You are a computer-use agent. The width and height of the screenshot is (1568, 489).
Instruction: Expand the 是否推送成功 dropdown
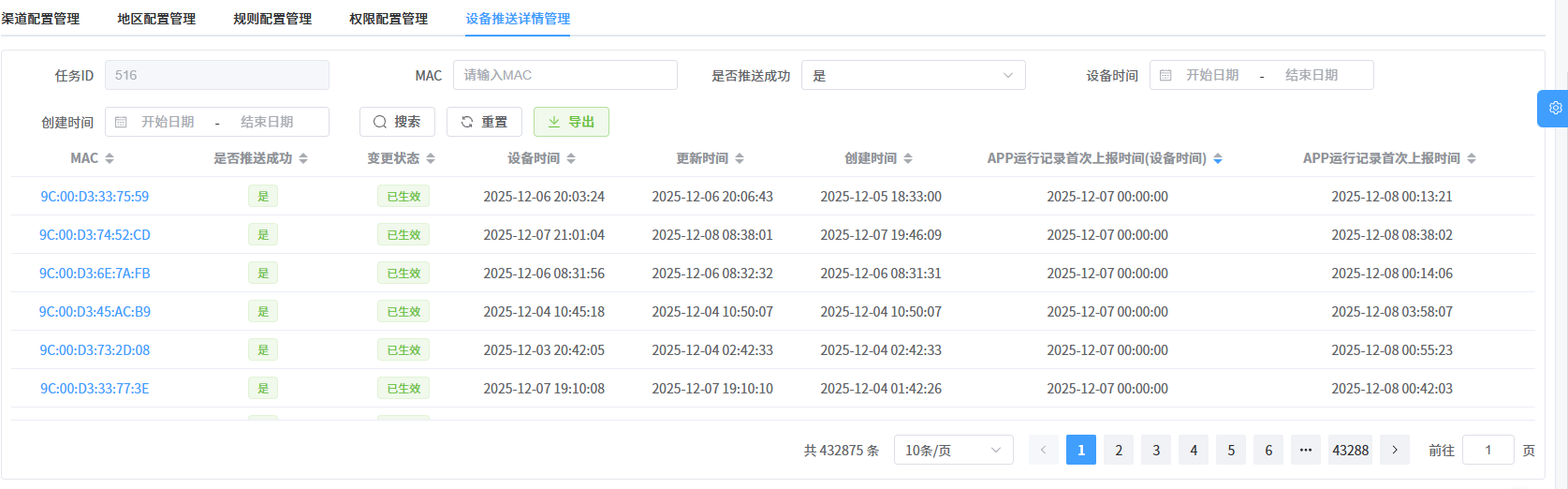coord(913,75)
